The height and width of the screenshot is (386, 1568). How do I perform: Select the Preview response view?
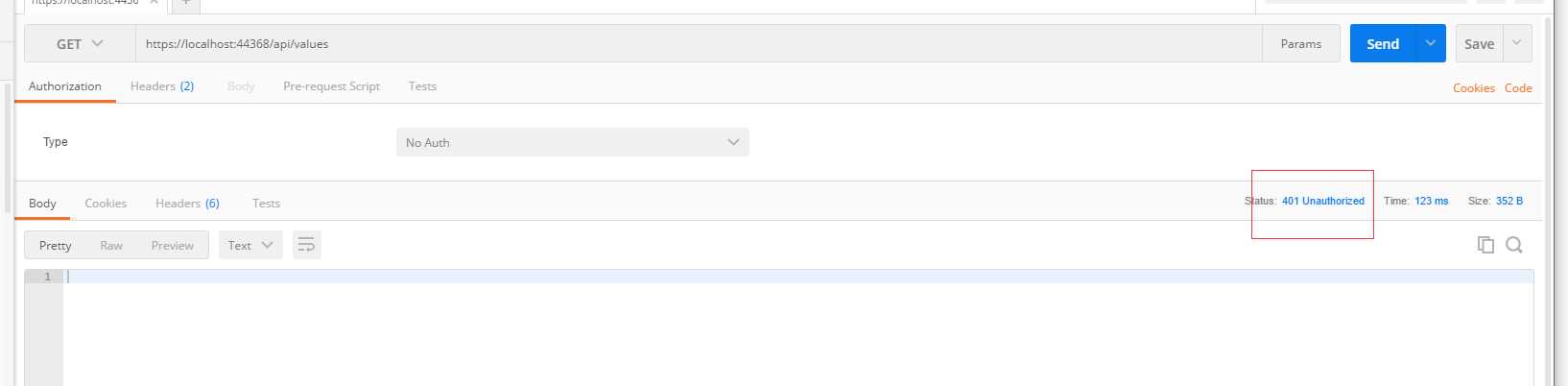(173, 246)
